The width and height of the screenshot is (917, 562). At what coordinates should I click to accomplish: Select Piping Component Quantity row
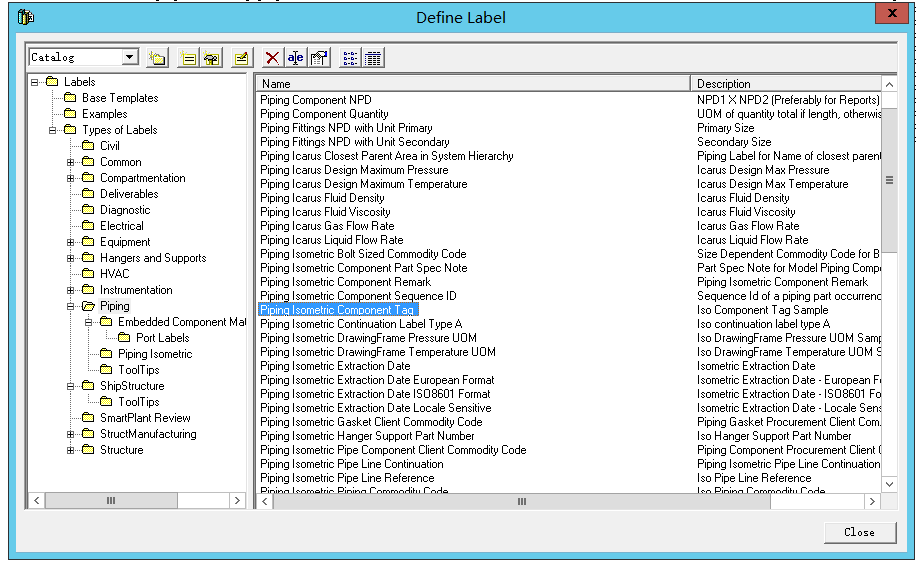(x=324, y=114)
